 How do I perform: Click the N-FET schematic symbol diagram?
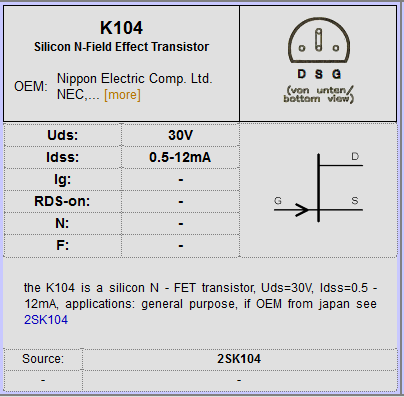pos(318,188)
